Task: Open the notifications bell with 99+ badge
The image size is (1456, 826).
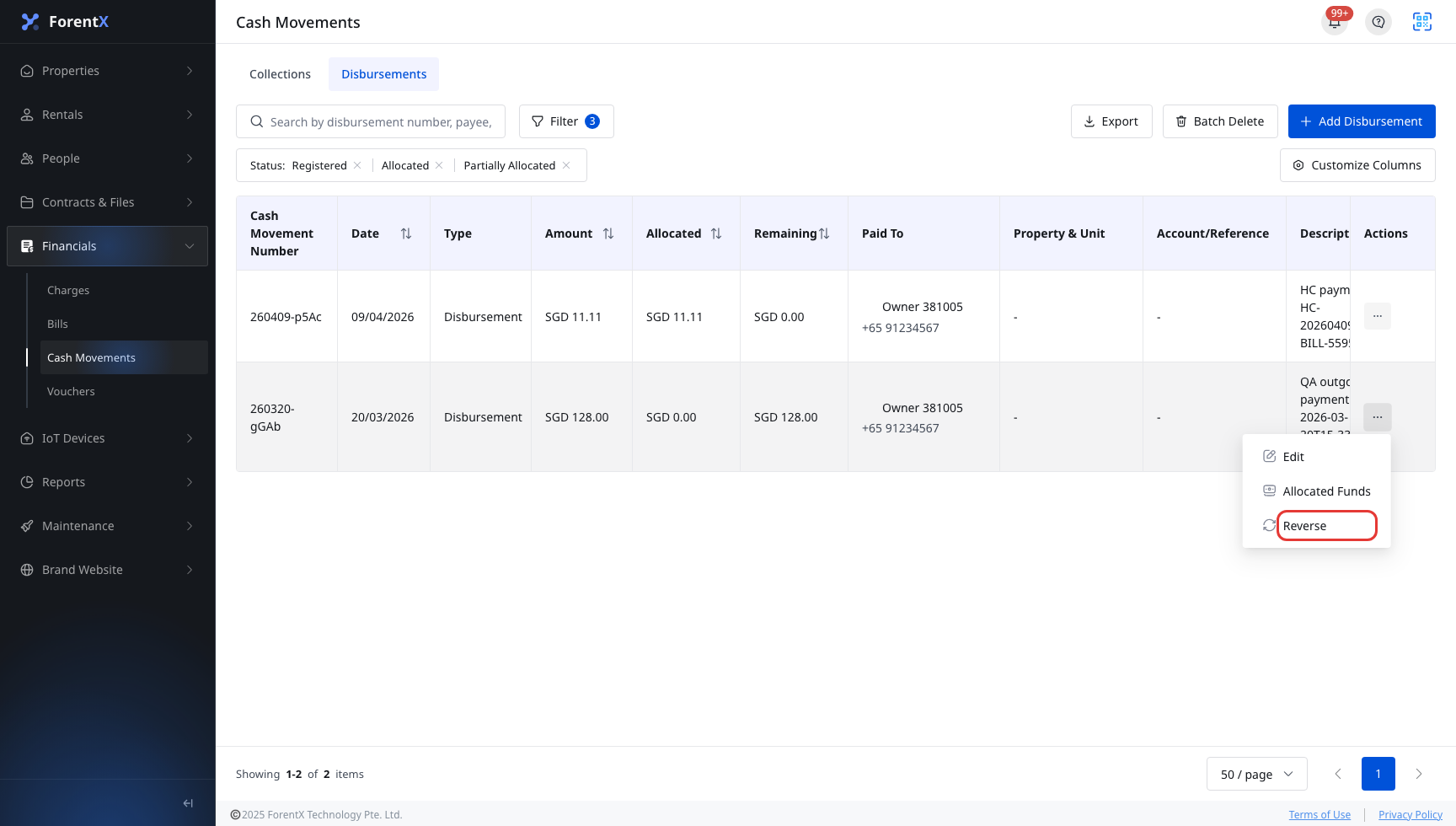Action: [x=1335, y=22]
